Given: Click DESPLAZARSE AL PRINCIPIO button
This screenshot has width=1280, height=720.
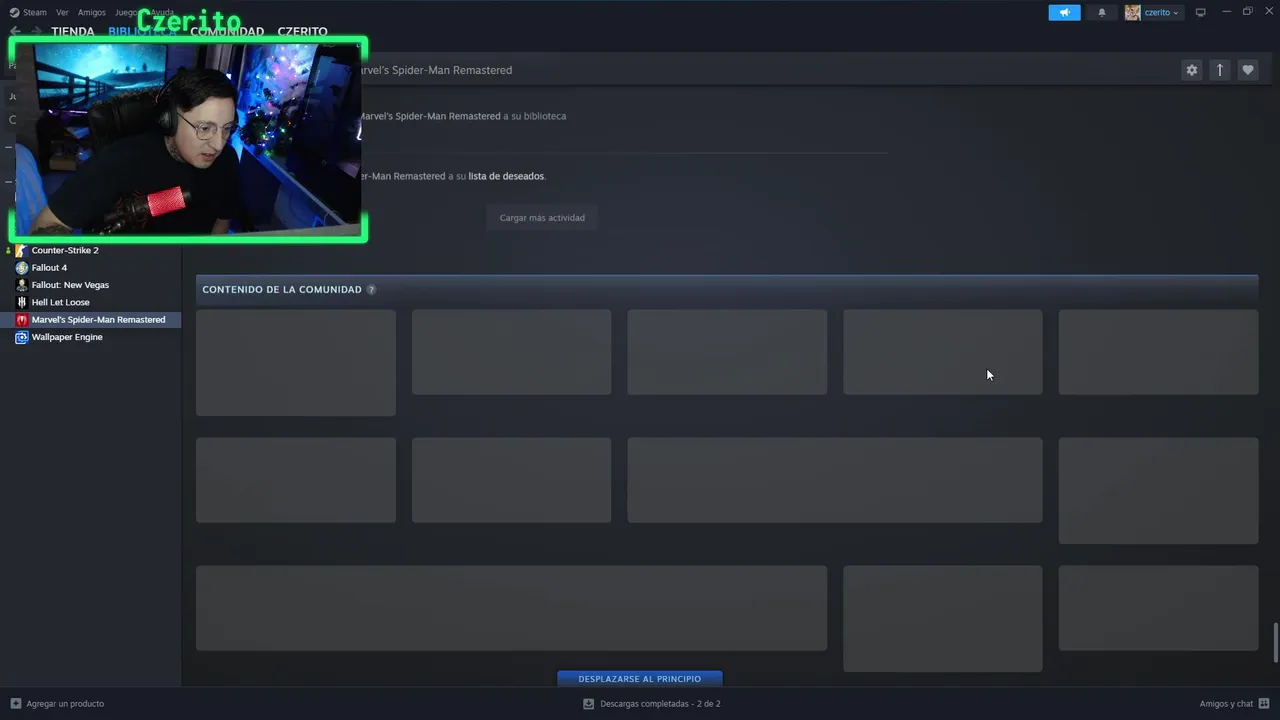Looking at the screenshot, I should click(x=640, y=679).
